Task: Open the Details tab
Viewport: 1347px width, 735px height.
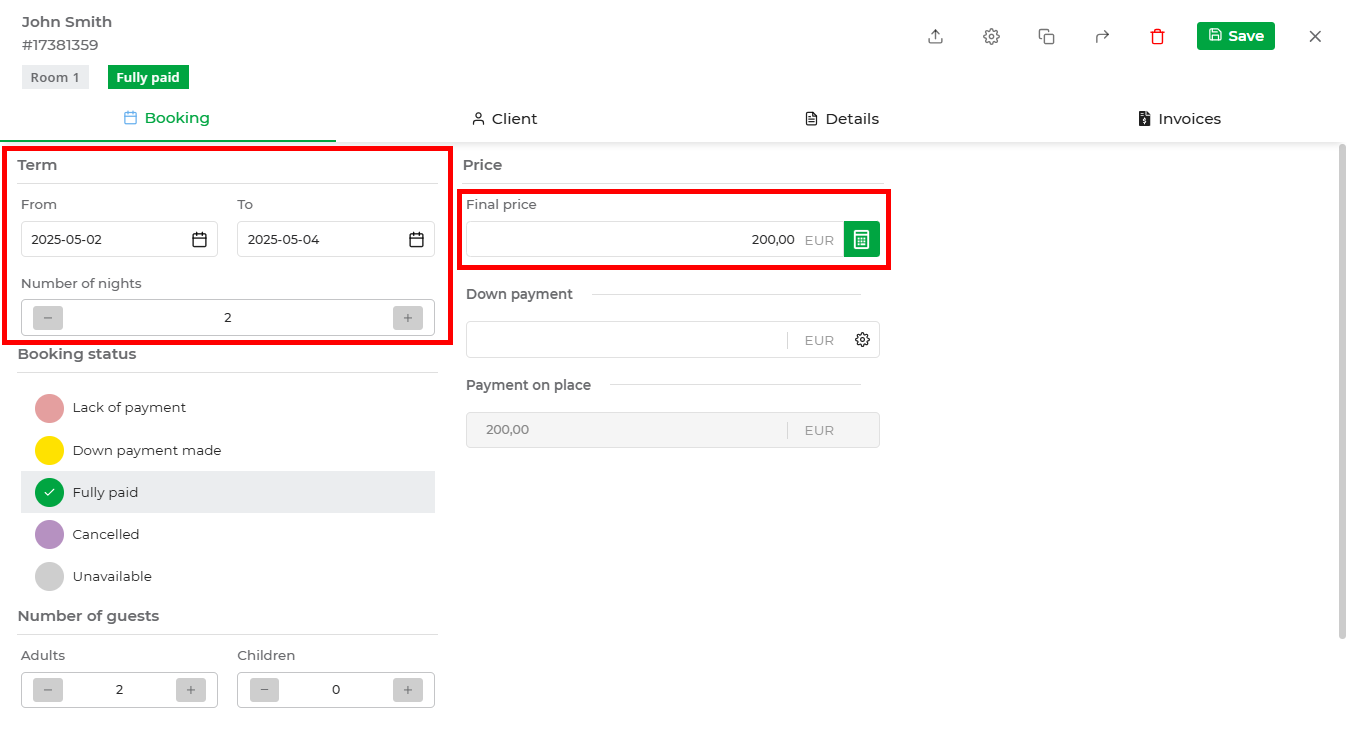Action: (841, 119)
